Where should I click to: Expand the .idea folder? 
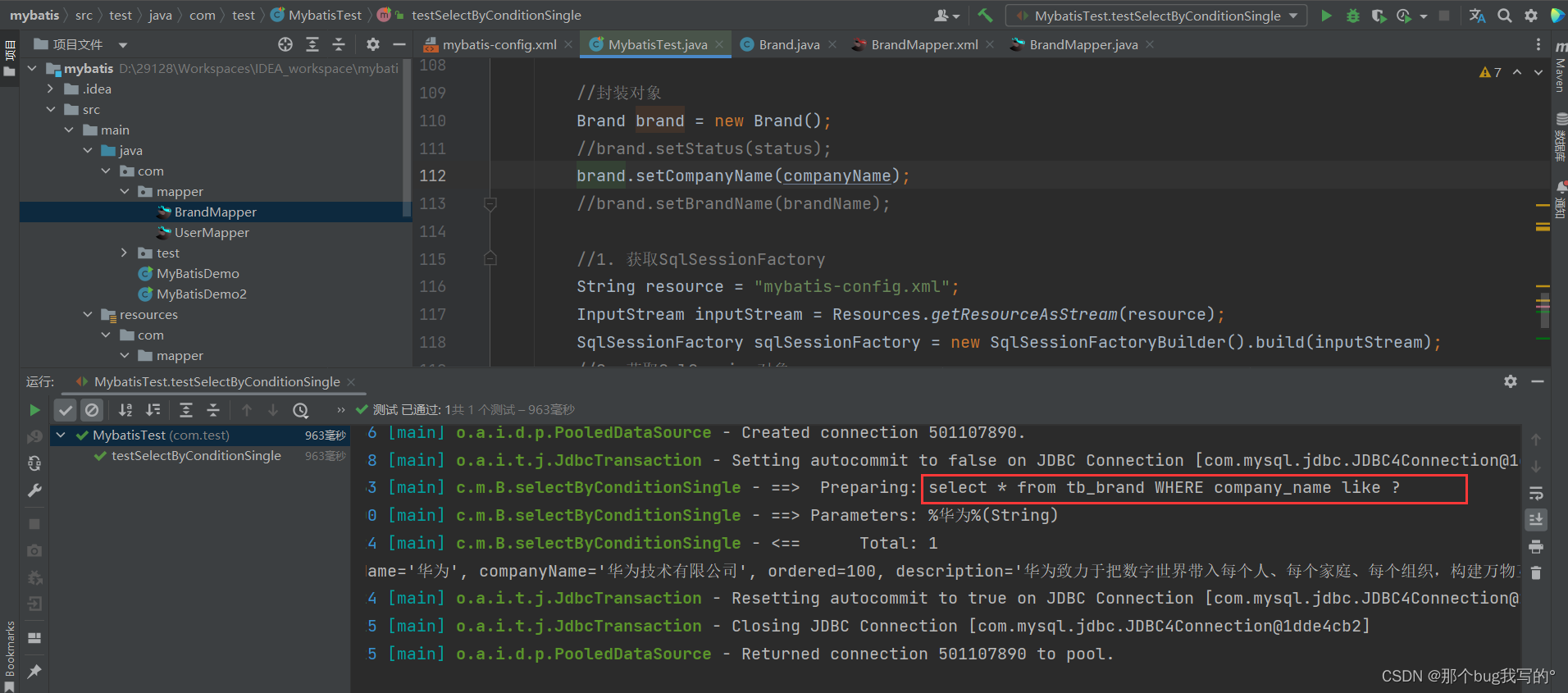tap(51, 89)
